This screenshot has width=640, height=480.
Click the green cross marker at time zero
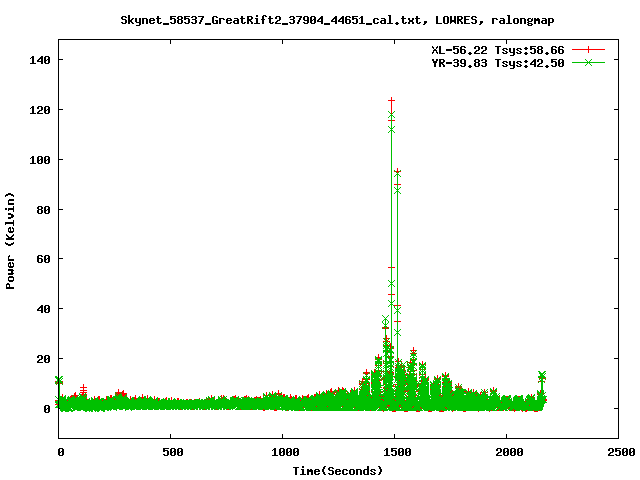(x=59, y=380)
